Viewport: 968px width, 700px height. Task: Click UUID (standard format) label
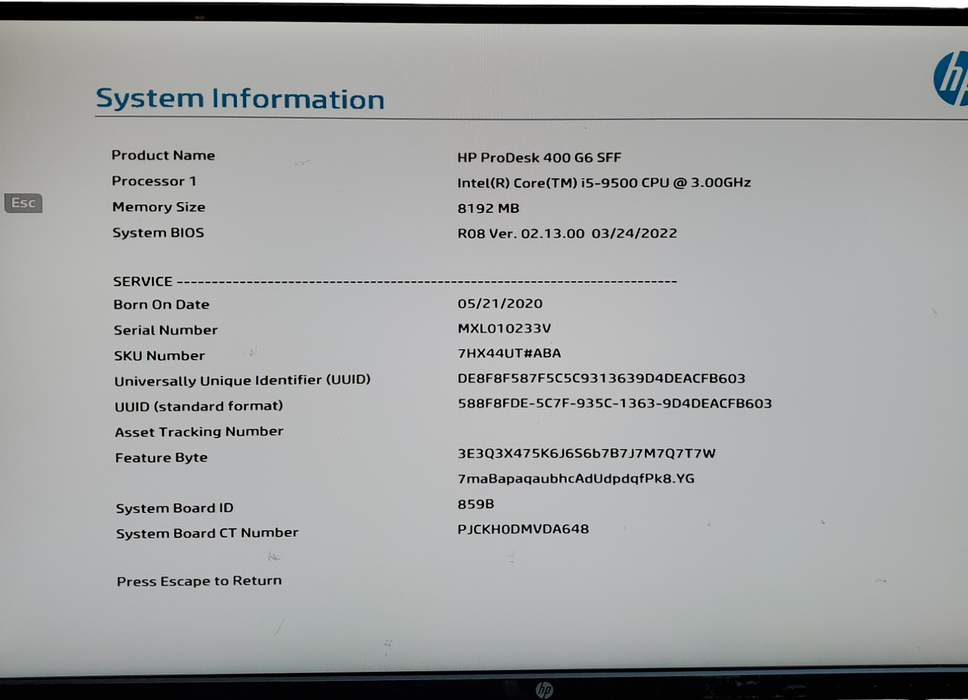199,406
